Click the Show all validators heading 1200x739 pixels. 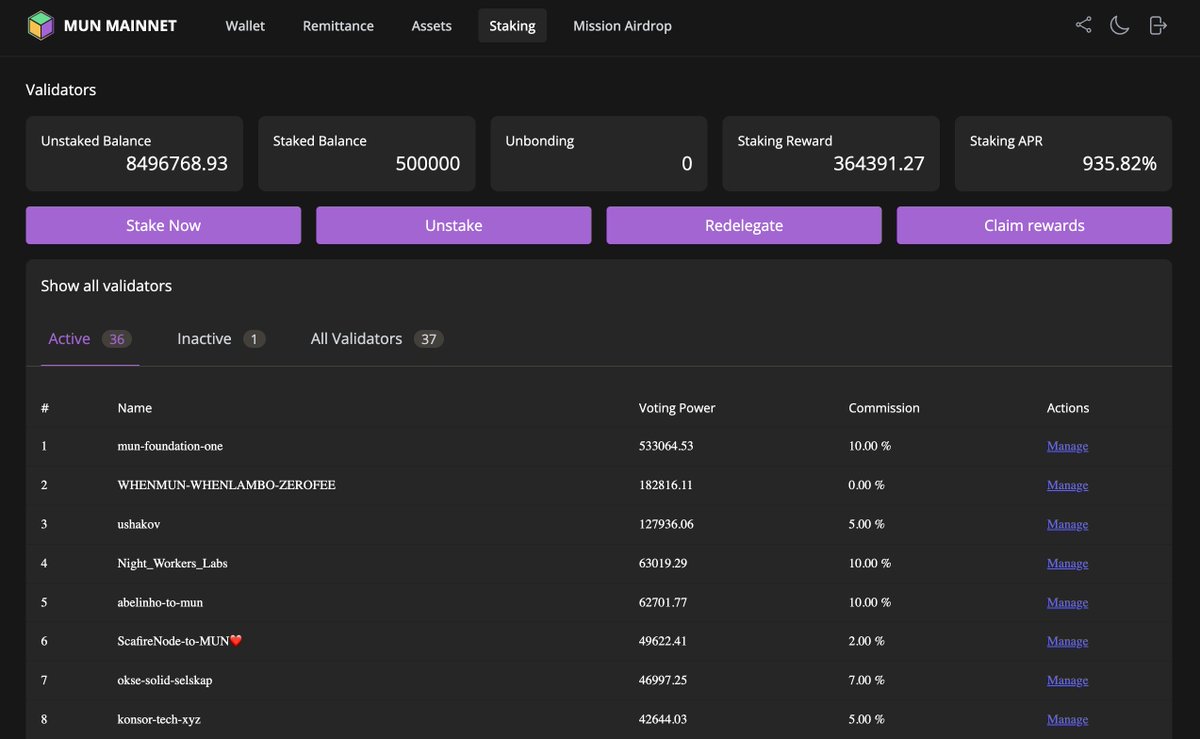point(106,286)
